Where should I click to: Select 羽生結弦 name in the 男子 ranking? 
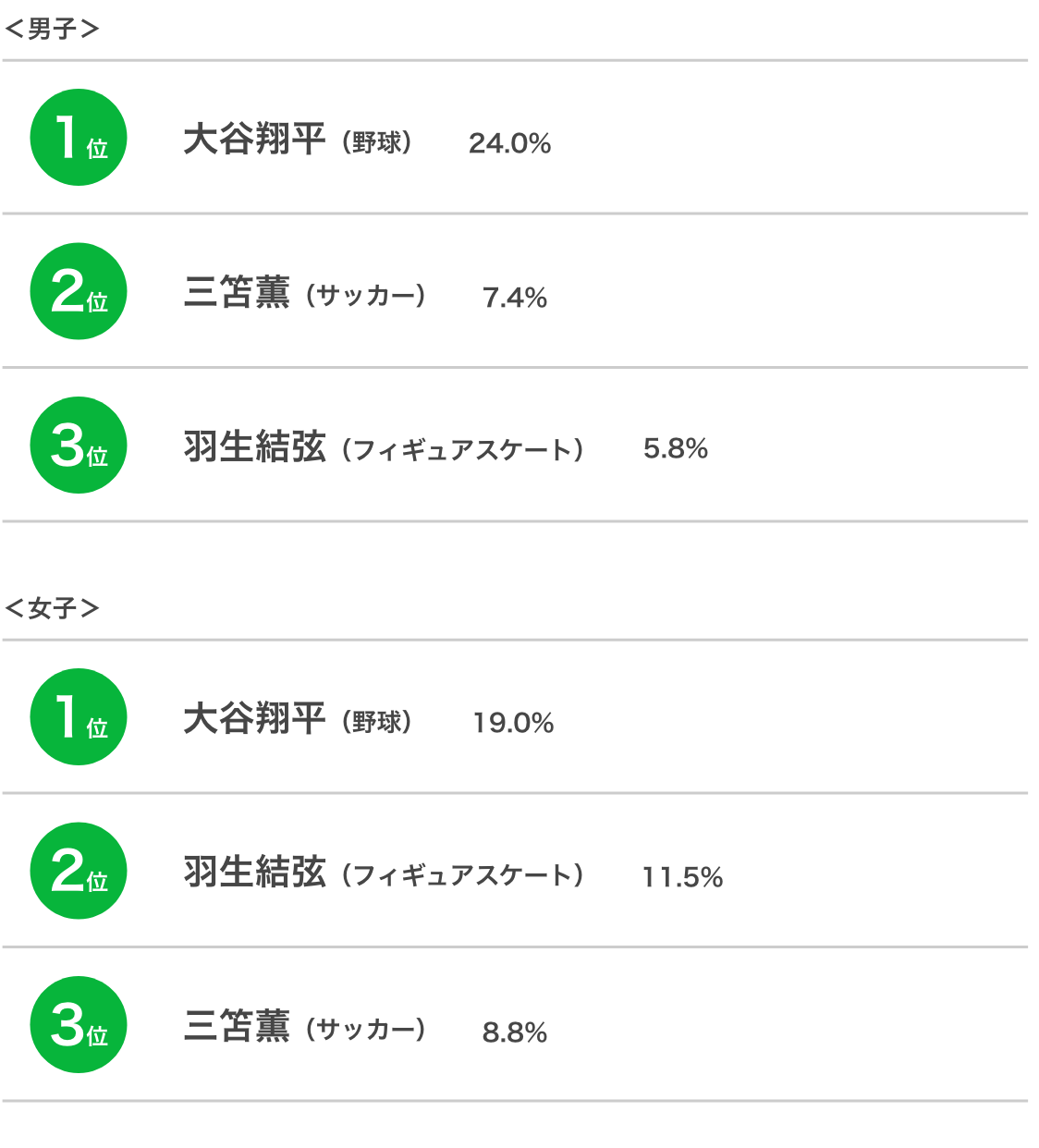click(x=254, y=447)
